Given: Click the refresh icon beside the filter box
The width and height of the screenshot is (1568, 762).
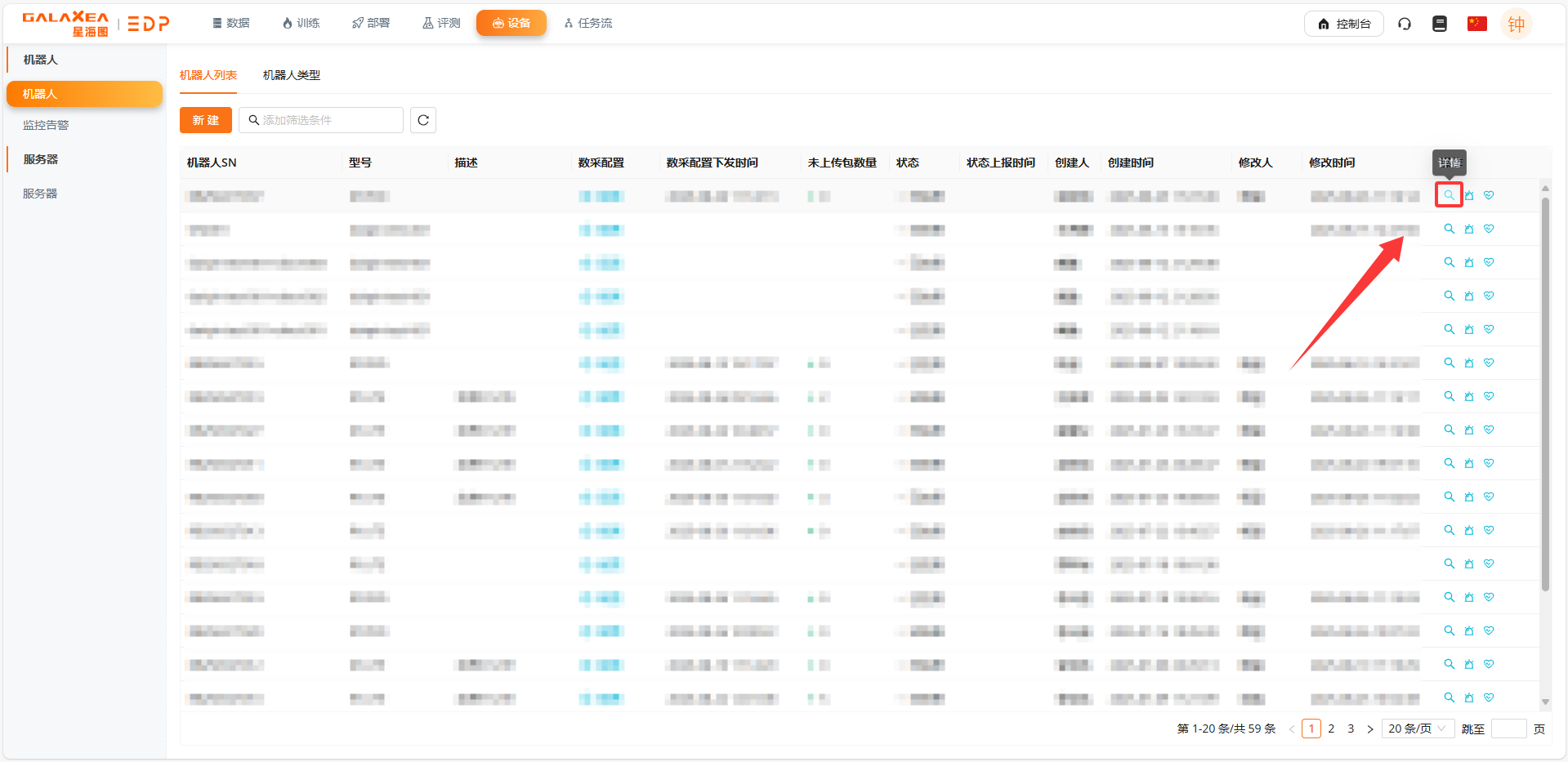Looking at the screenshot, I should [x=422, y=120].
